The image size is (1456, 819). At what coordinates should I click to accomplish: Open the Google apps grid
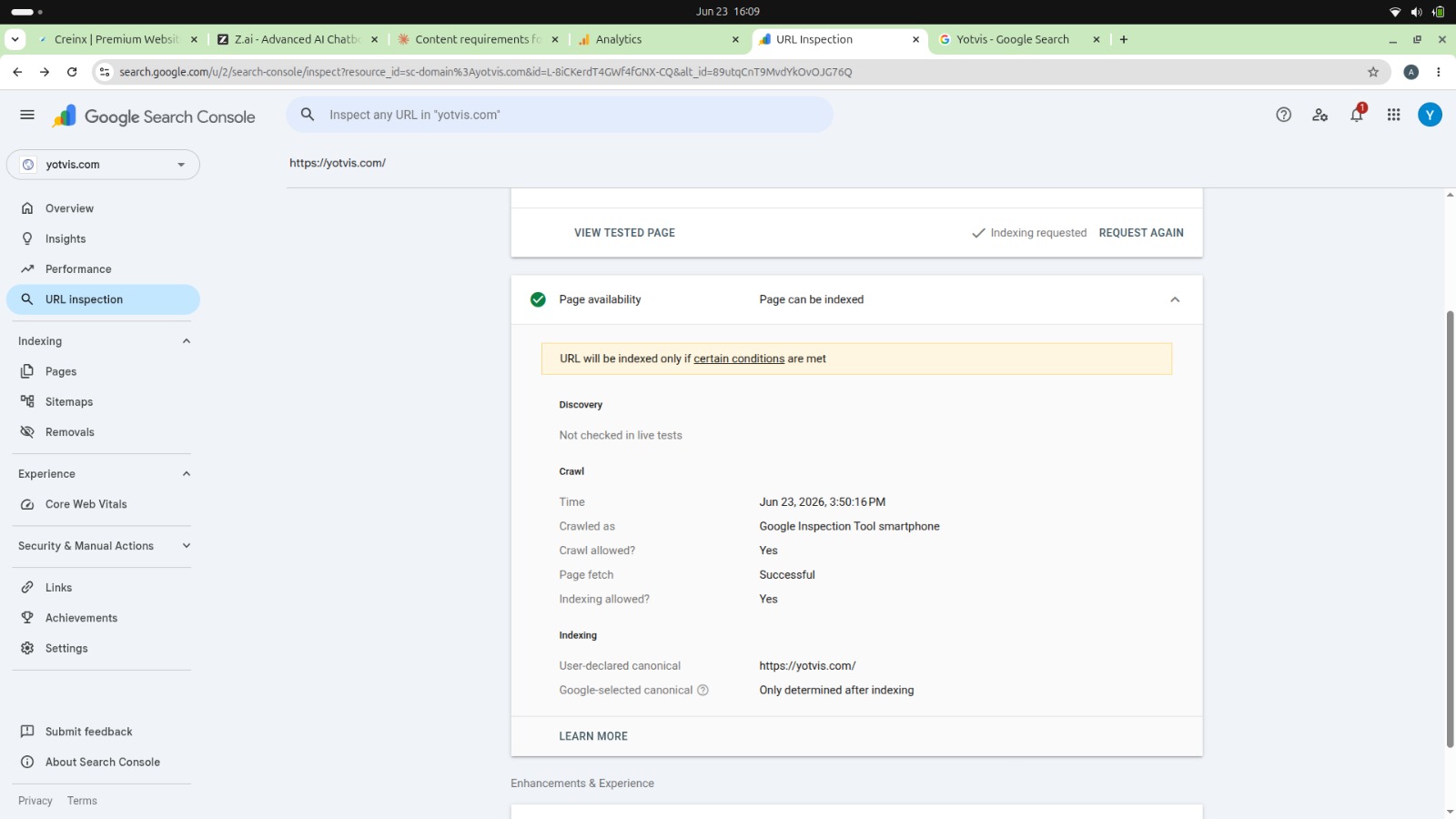1393,115
